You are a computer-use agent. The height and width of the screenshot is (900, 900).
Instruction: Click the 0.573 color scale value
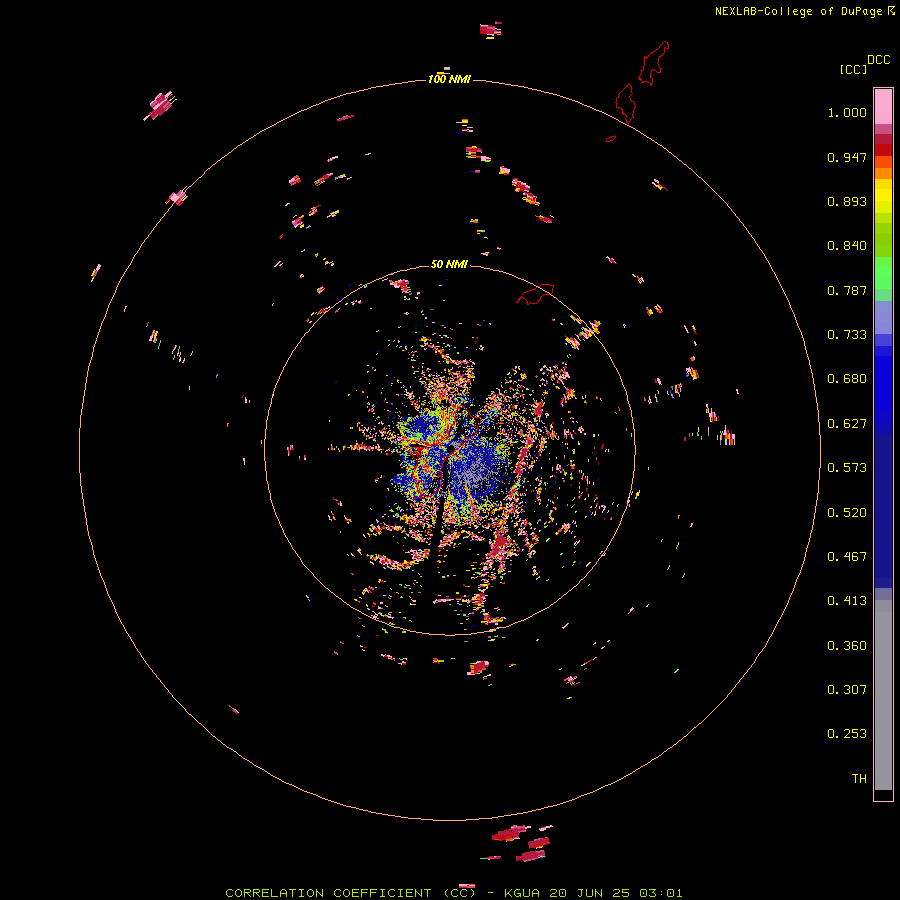[x=847, y=468]
